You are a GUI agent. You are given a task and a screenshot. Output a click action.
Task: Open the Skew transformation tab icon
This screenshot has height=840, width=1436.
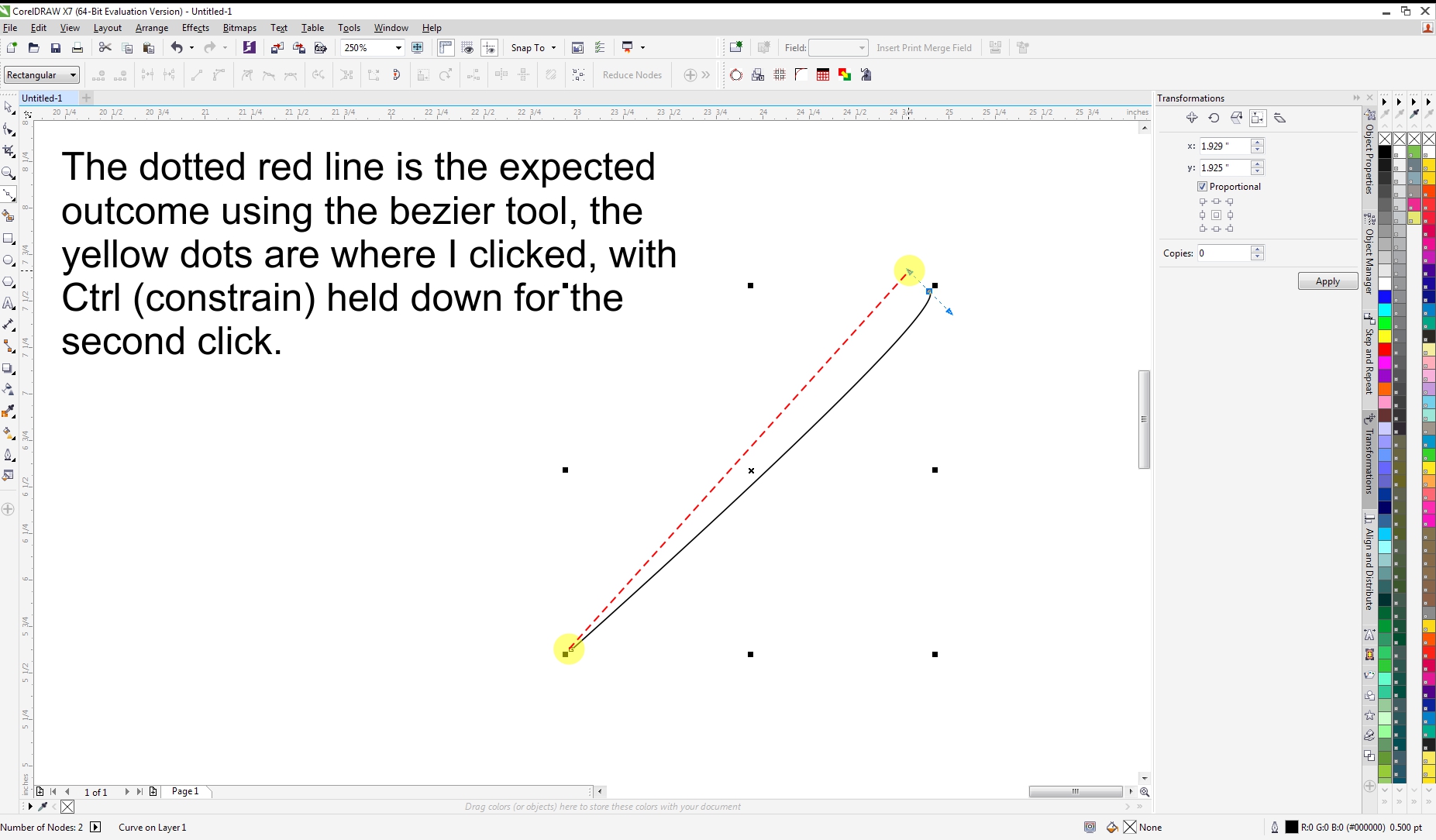(1279, 118)
